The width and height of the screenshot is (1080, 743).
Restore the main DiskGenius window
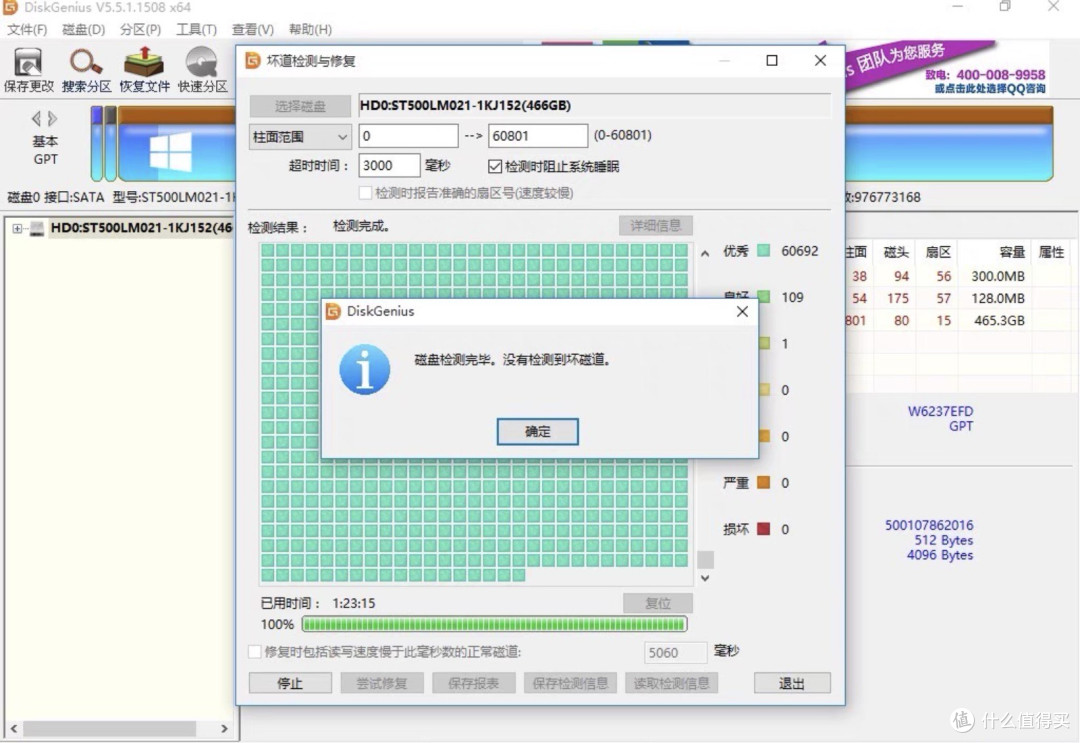pyautogui.click(x=1005, y=7)
